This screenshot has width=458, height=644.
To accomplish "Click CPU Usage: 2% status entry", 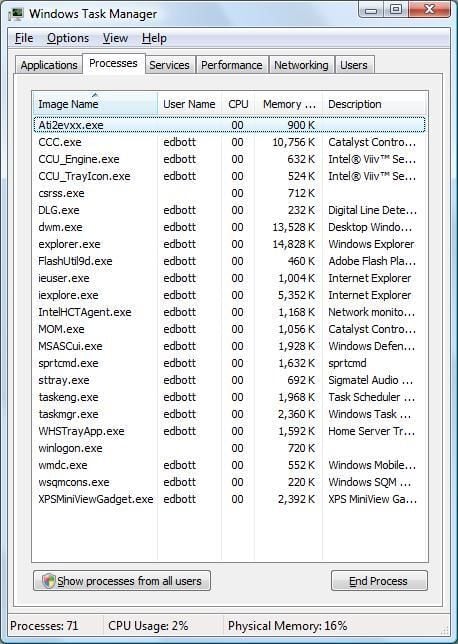I will tap(148, 626).
